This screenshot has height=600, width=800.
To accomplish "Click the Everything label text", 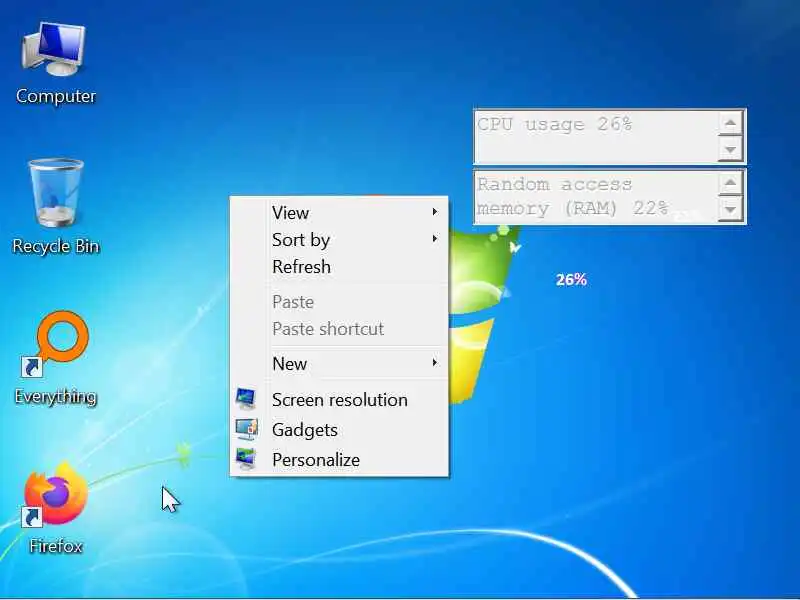I will coord(56,396).
